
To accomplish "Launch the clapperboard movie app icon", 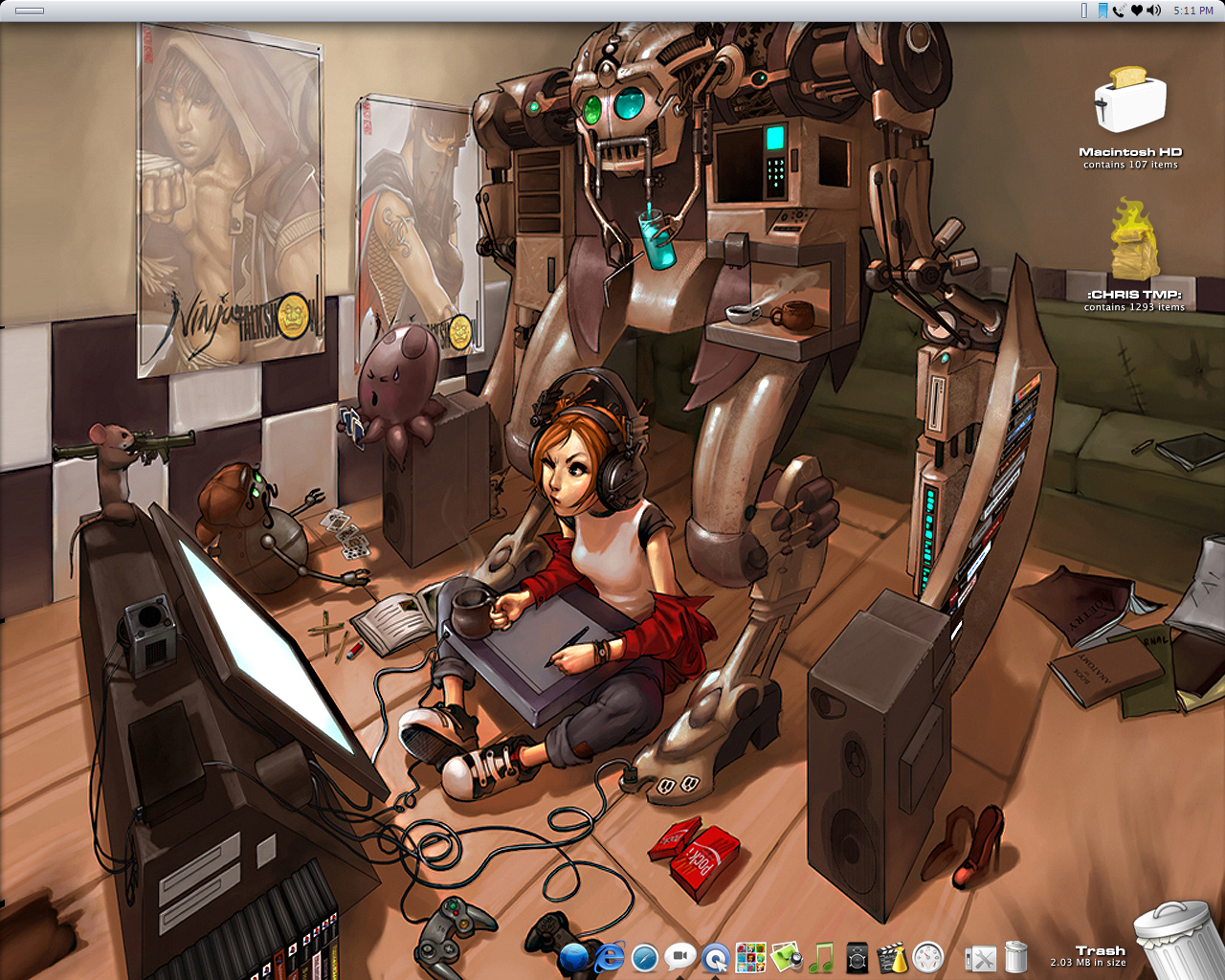I will point(892,957).
